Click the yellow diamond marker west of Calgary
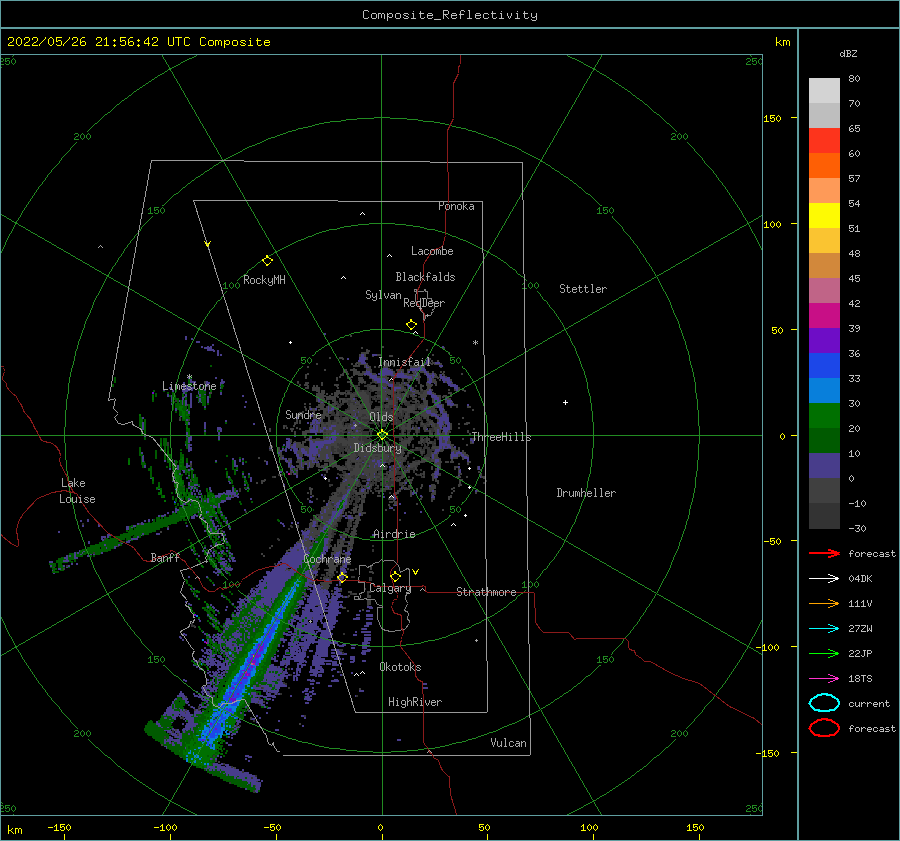 [x=343, y=577]
